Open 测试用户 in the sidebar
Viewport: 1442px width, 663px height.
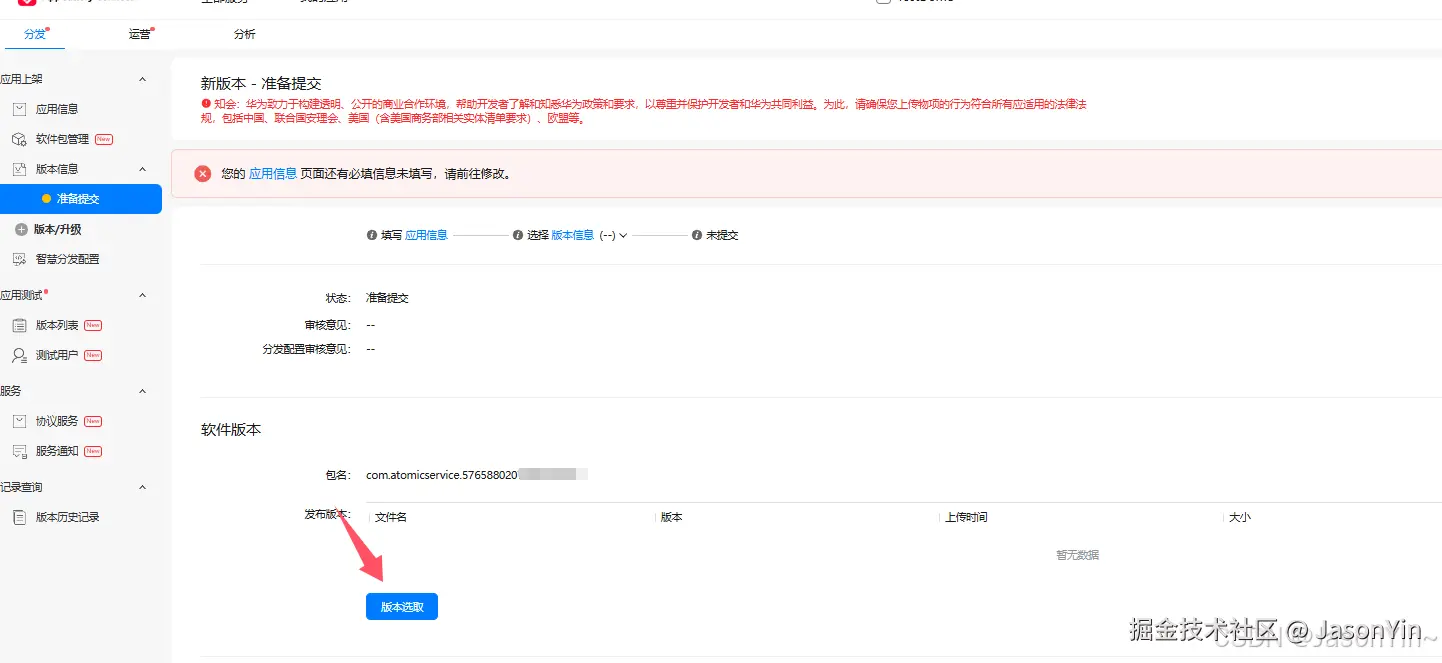tap(57, 355)
